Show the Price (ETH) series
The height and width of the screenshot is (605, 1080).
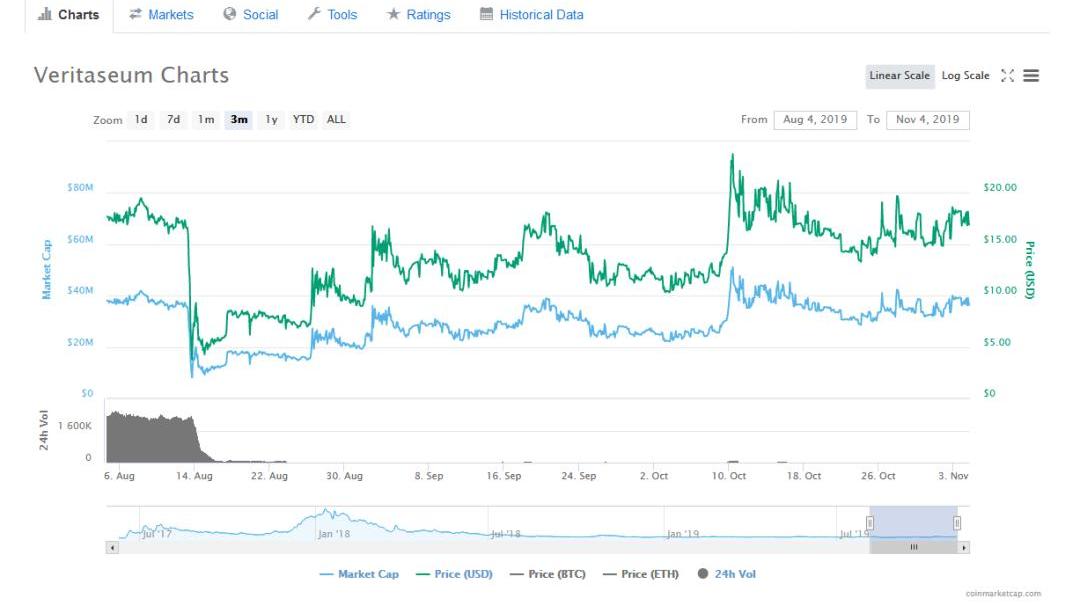[x=639, y=574]
